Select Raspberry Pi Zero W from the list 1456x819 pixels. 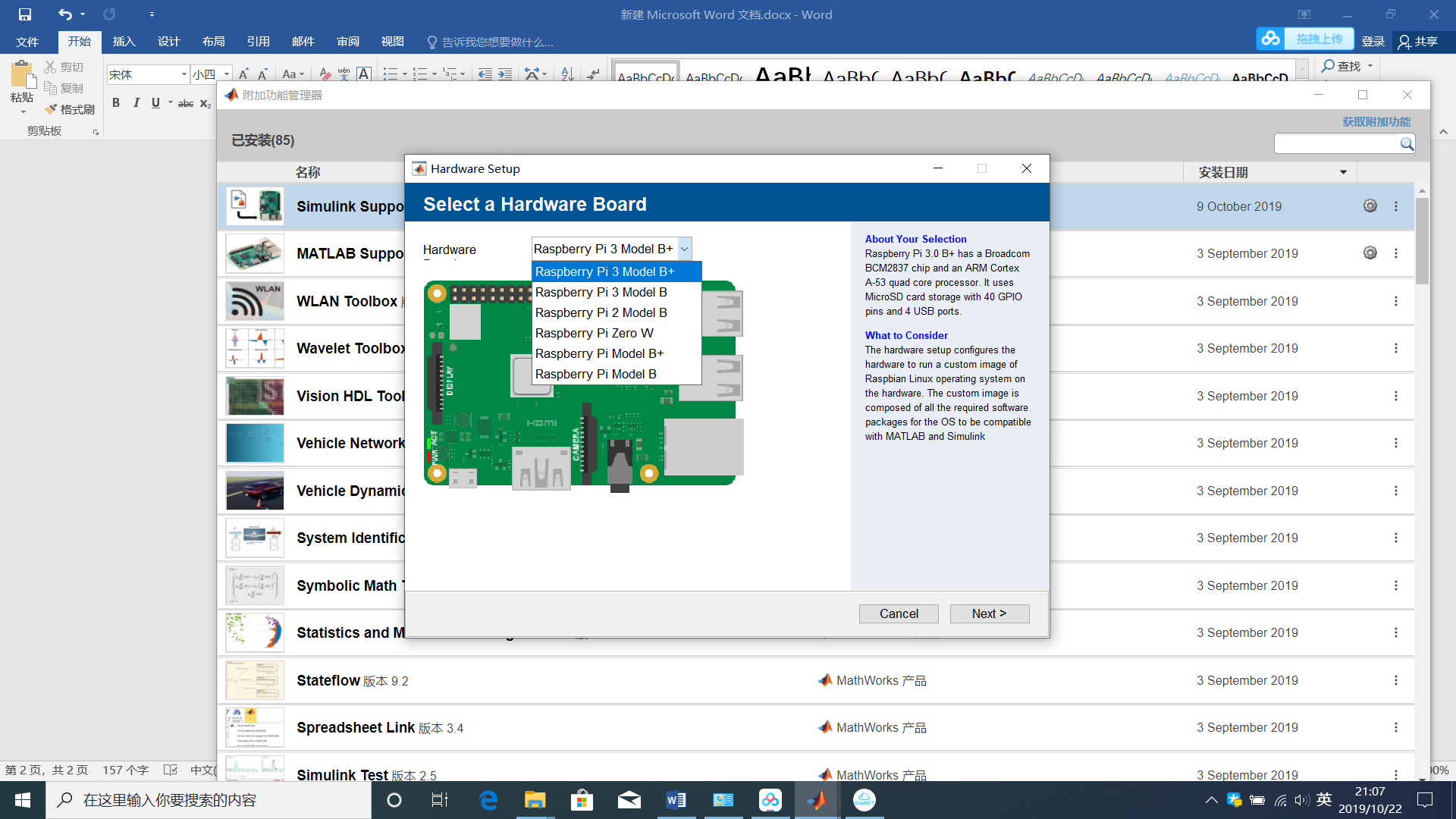pyautogui.click(x=594, y=333)
